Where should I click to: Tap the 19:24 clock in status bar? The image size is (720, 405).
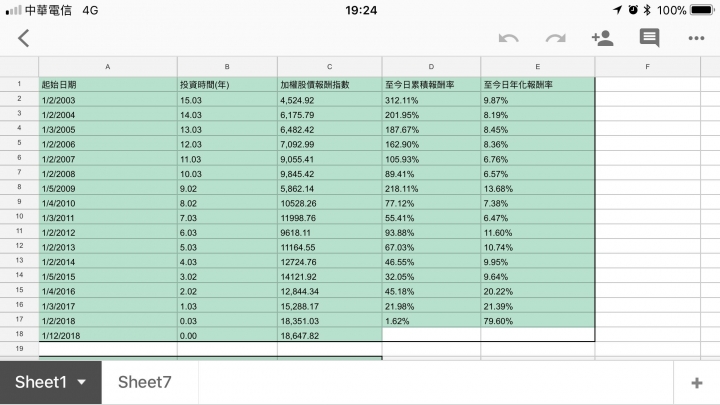(x=361, y=10)
